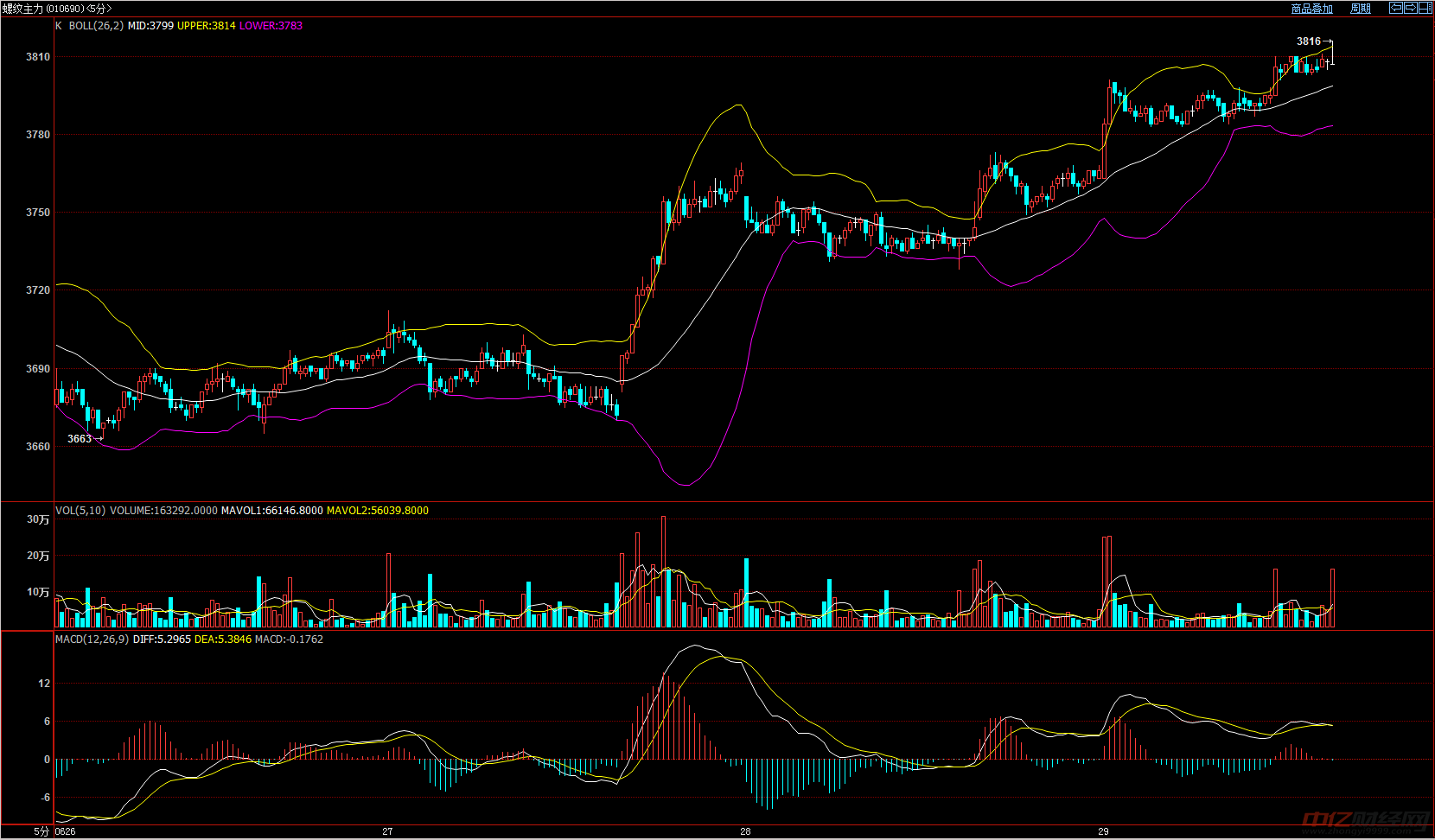Click the MID:3799 value label
The width and height of the screenshot is (1435, 840).
click(x=150, y=26)
